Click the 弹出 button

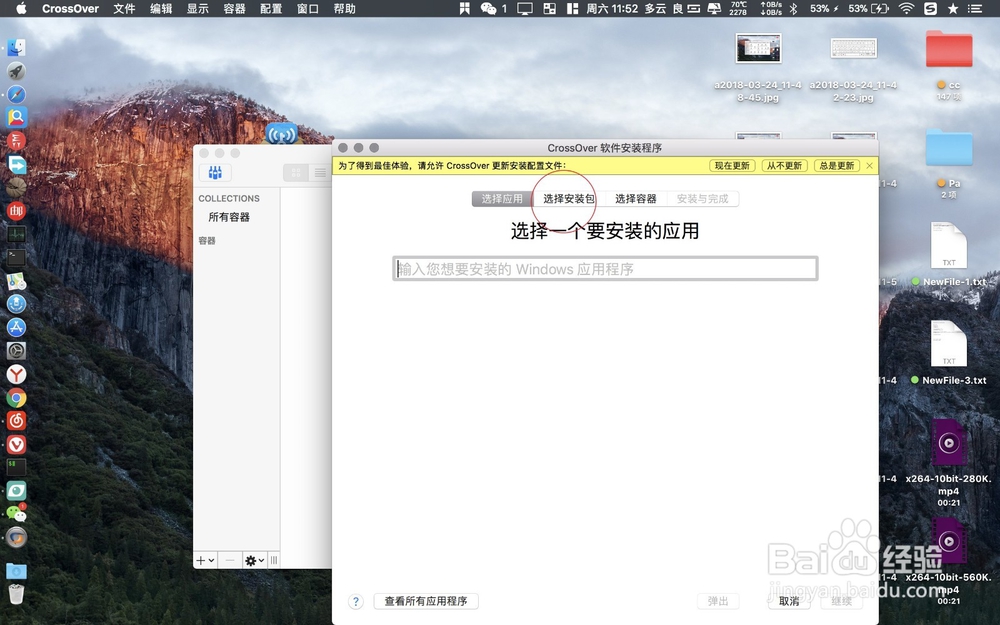click(718, 601)
